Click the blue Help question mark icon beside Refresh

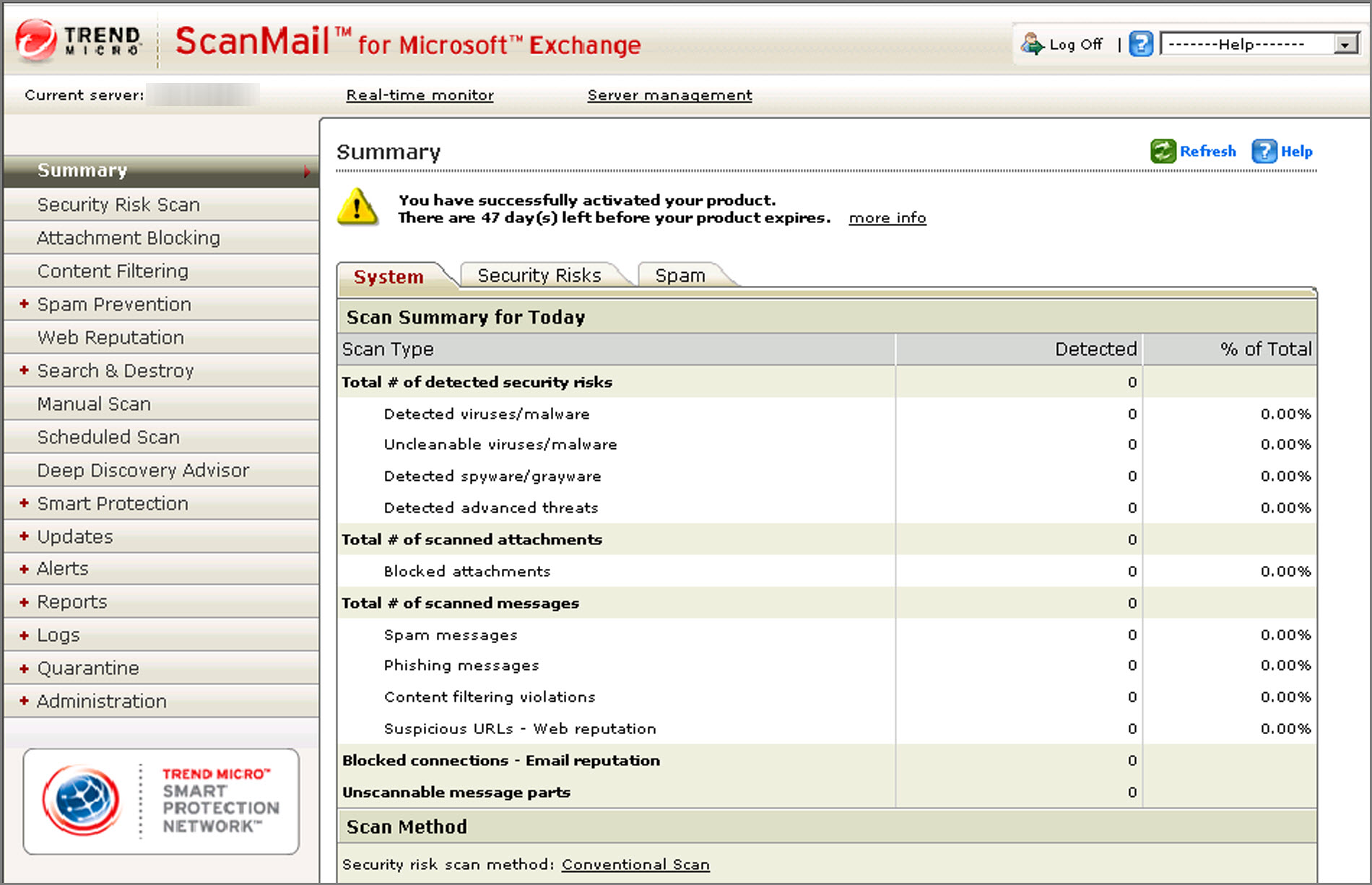point(1264,152)
